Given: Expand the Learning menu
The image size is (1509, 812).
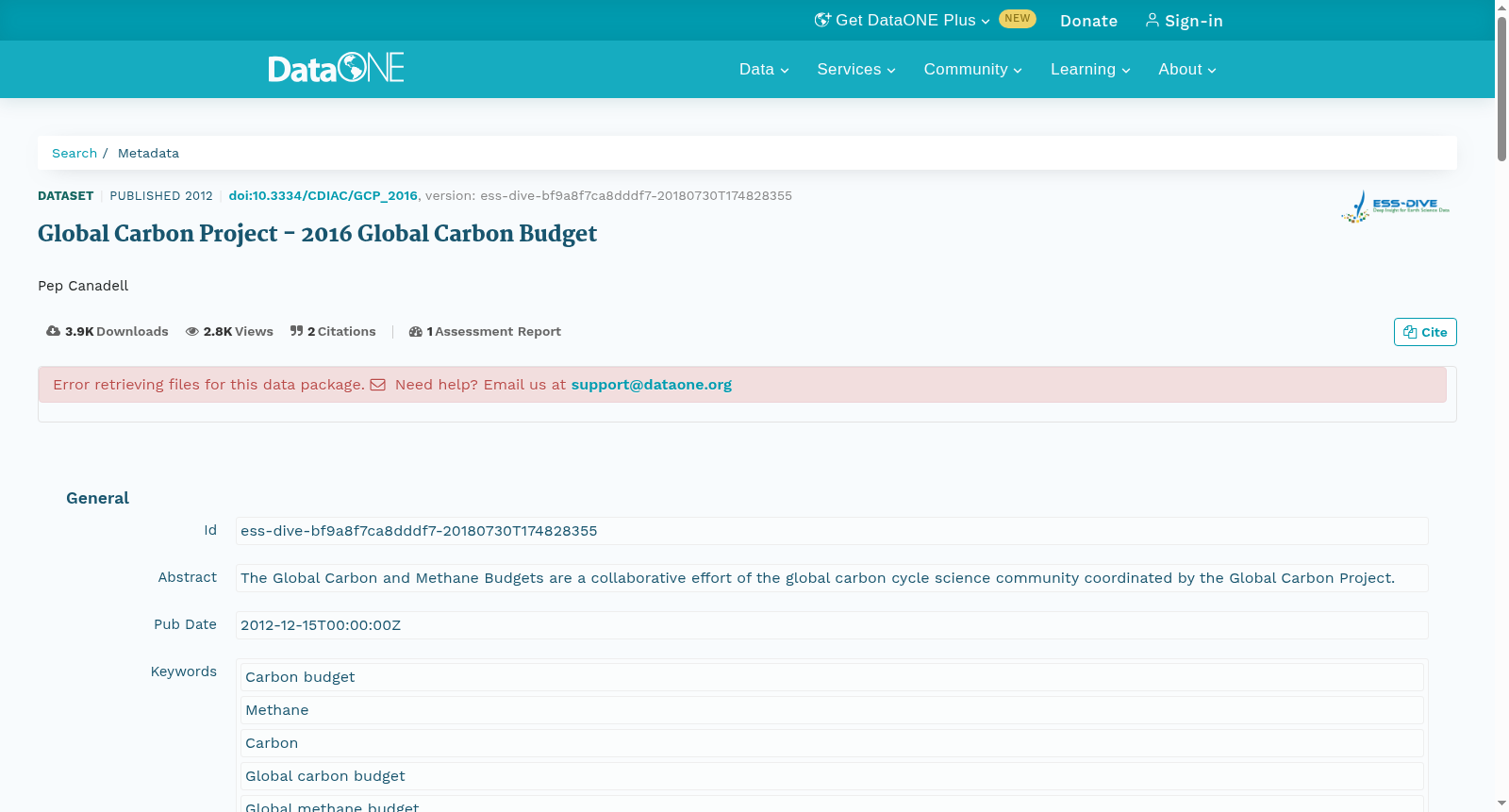Looking at the screenshot, I should coord(1090,69).
